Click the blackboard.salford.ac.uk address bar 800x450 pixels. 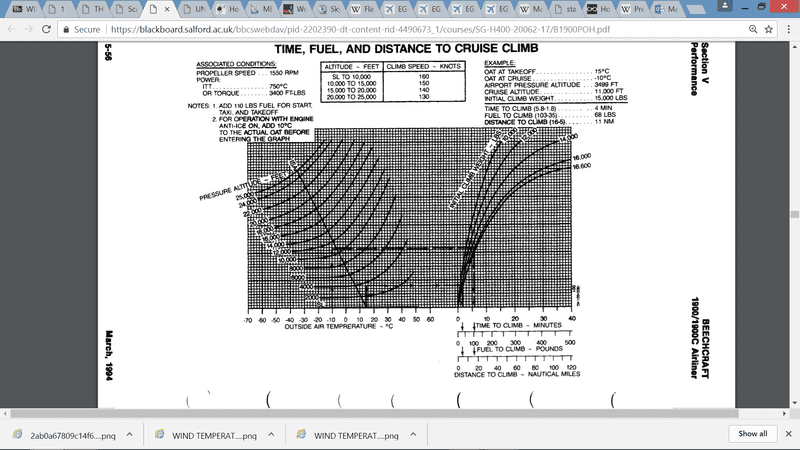pyautogui.click(x=400, y=30)
